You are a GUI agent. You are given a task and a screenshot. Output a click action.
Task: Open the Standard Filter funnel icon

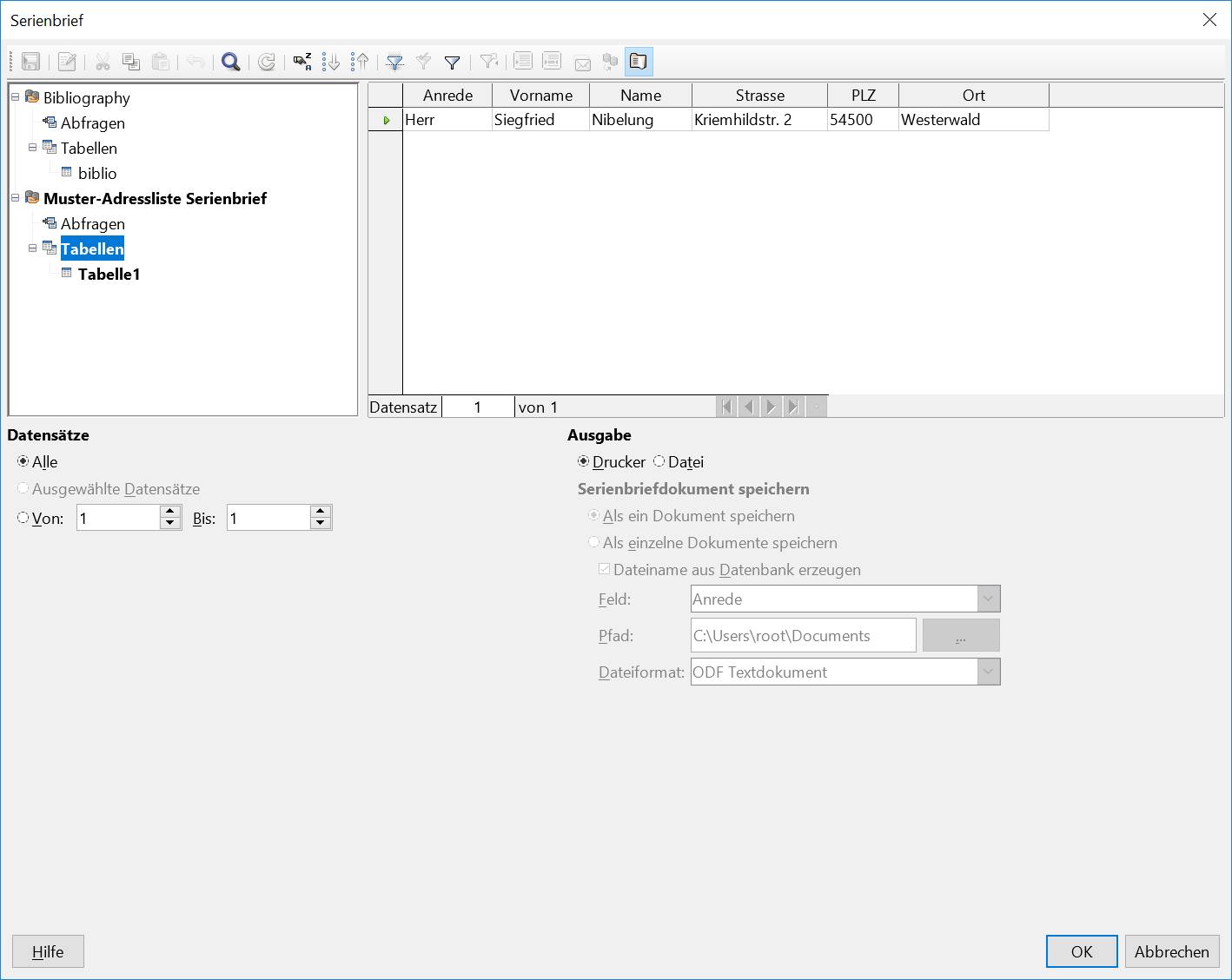[x=453, y=62]
